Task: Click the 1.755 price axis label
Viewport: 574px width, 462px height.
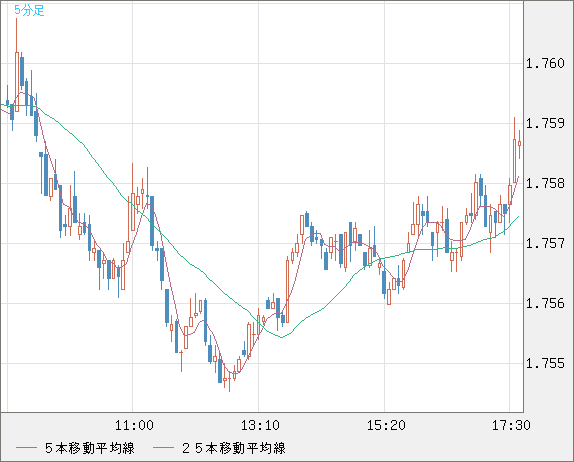Action: tap(545, 364)
